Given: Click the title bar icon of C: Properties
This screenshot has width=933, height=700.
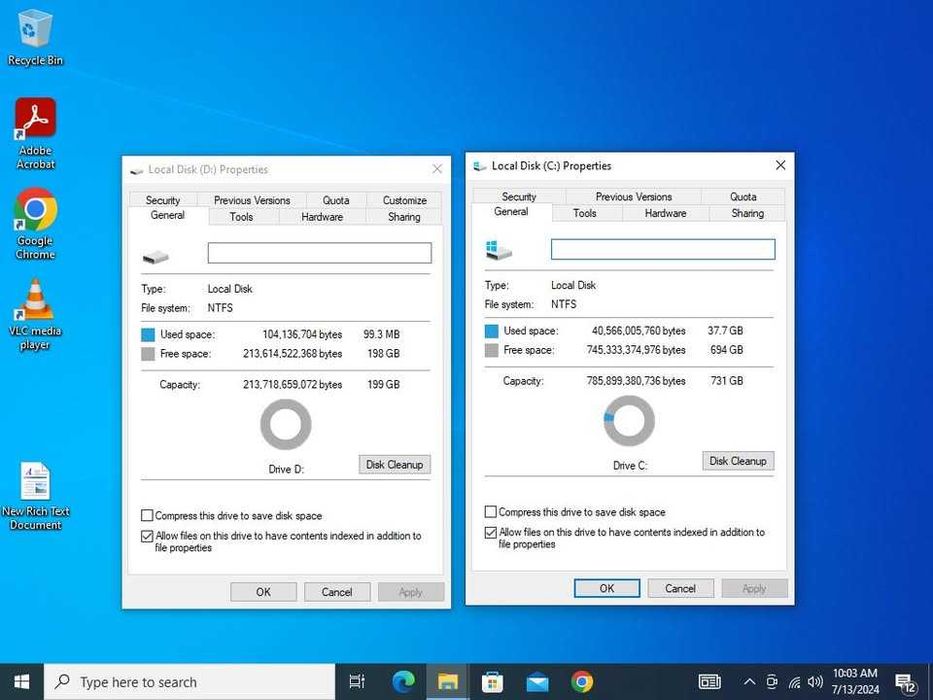Looking at the screenshot, I should pos(480,166).
